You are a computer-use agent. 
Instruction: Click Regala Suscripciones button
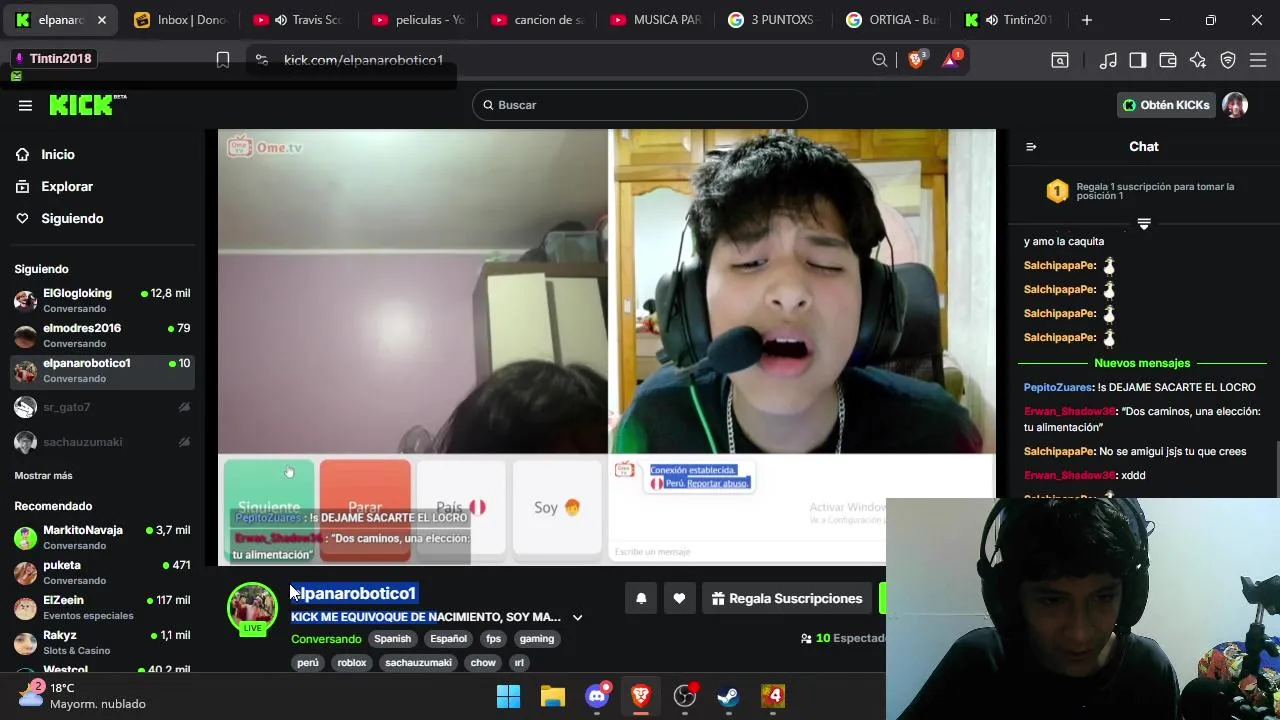pyautogui.click(x=786, y=598)
